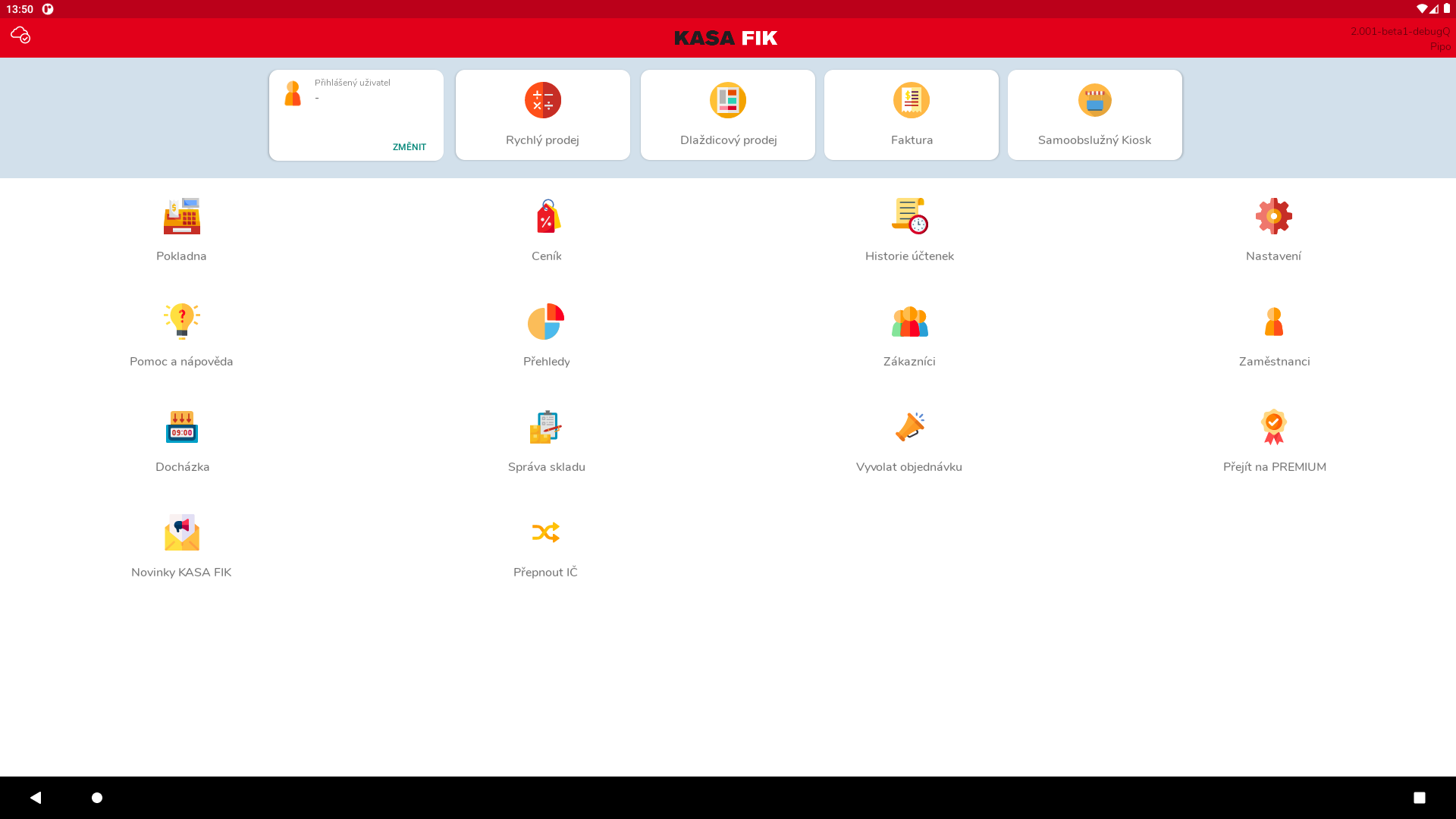Viewport: 1456px width, 819px height.
Task: Open the Docházka attendance clock icon
Action: coord(182,427)
